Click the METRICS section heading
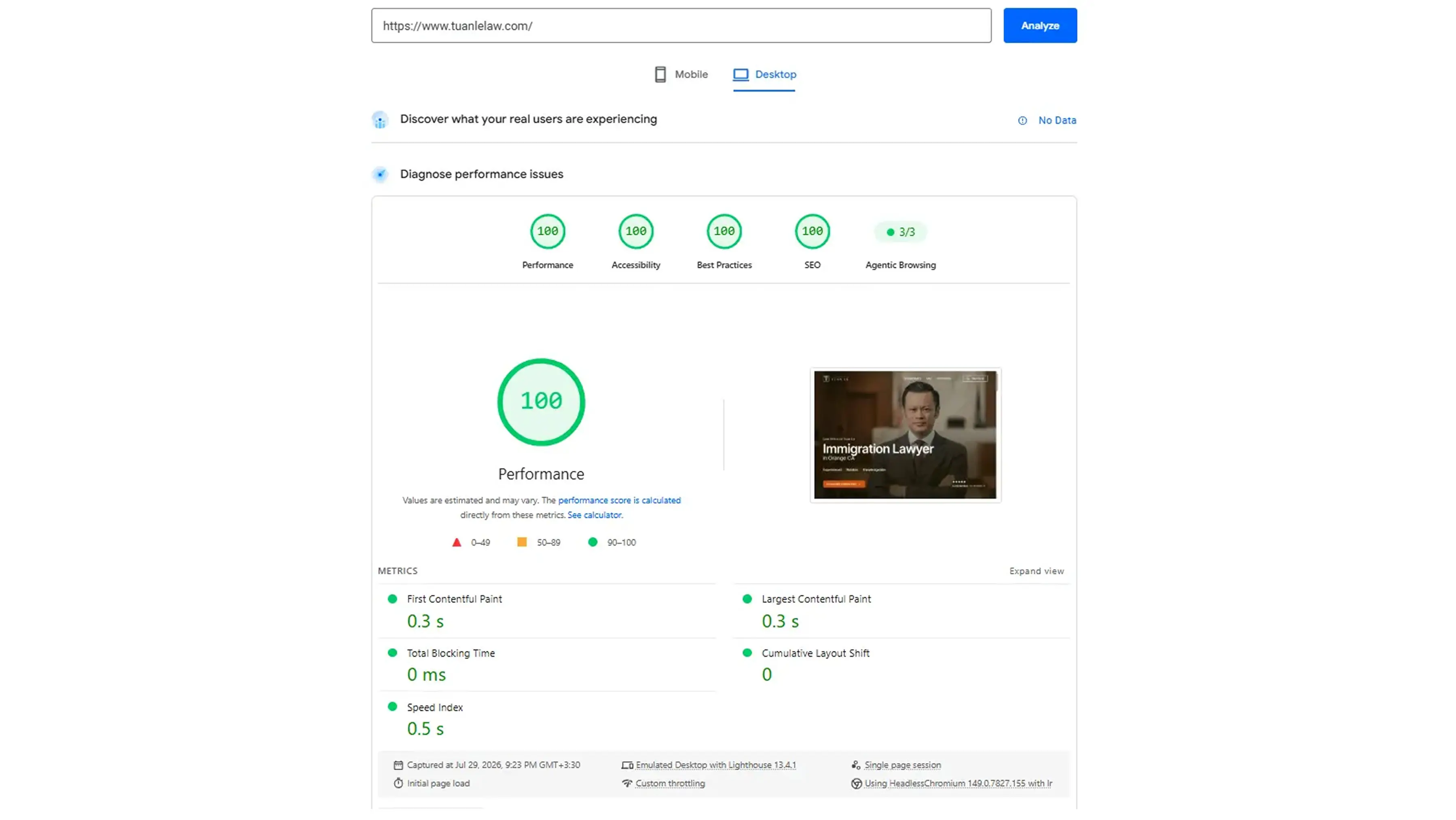Viewport: 1456px width, 820px height. pos(397,571)
